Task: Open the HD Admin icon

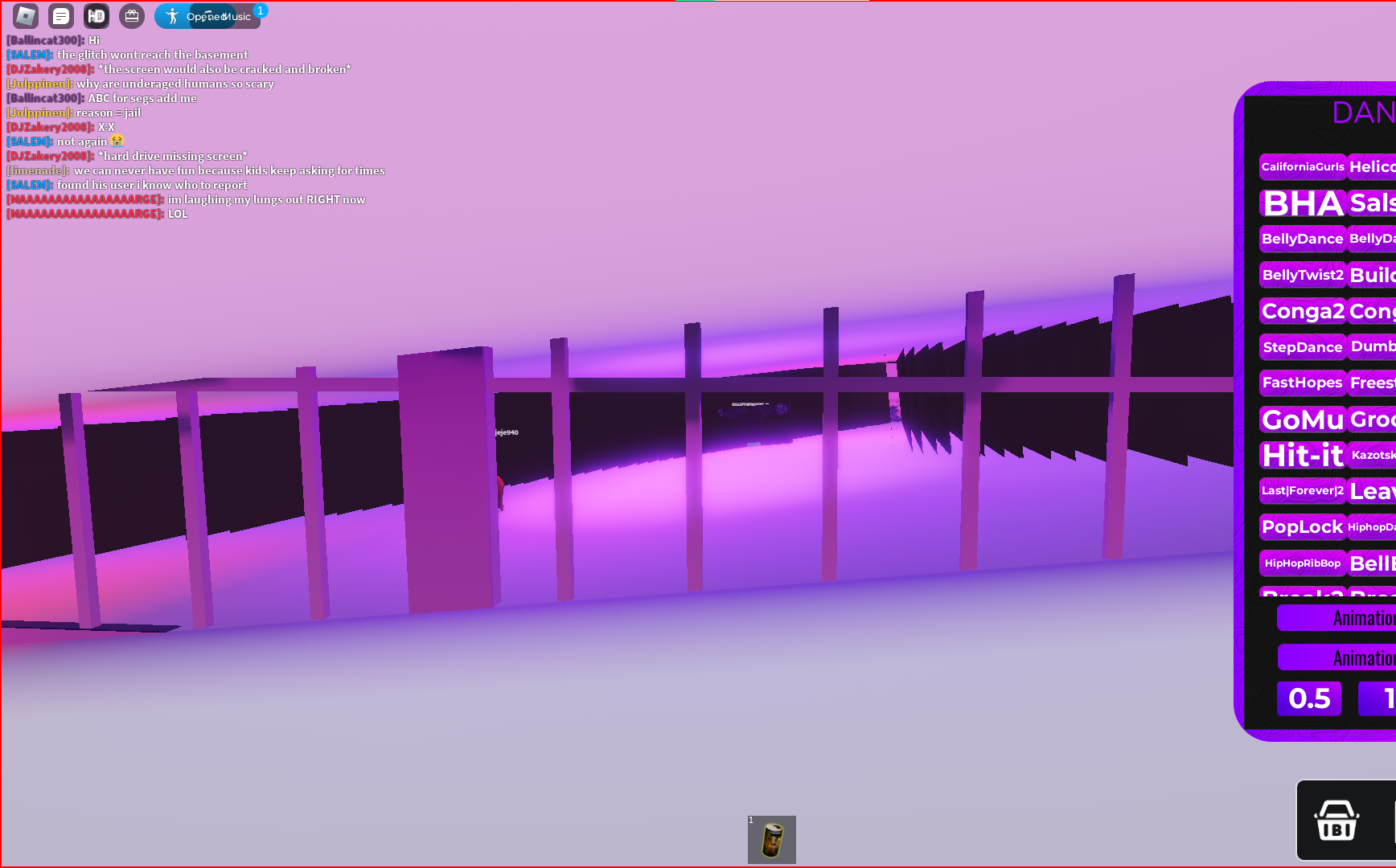Action: (96, 15)
